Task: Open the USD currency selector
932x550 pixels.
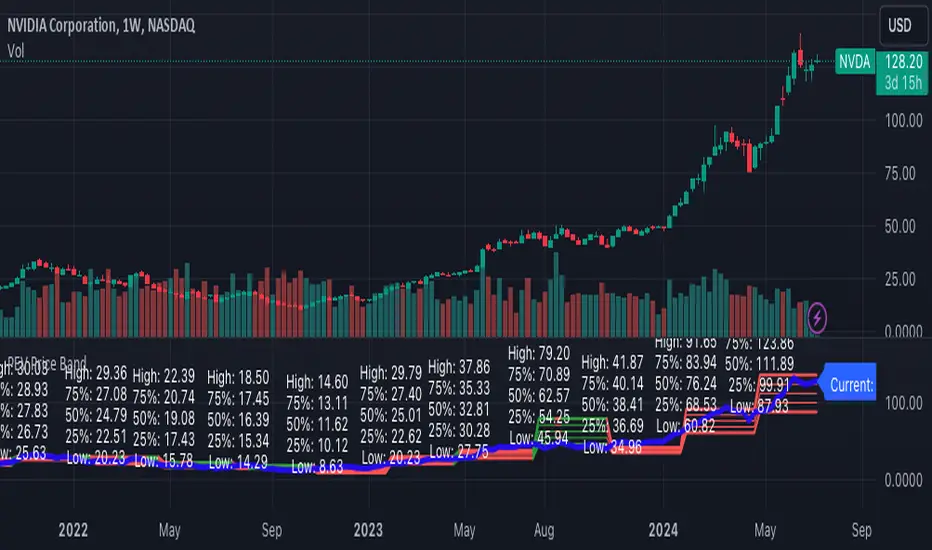Action: [x=902, y=26]
